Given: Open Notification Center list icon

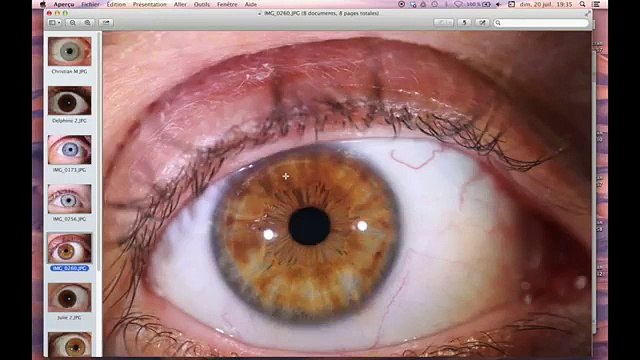Looking at the screenshot, I should point(596,4).
